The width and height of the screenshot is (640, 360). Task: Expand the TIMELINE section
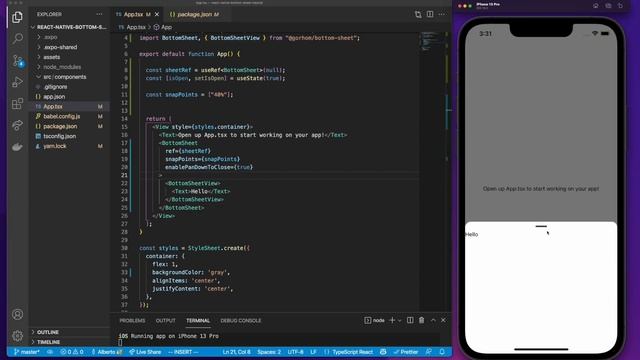click(x=48, y=342)
